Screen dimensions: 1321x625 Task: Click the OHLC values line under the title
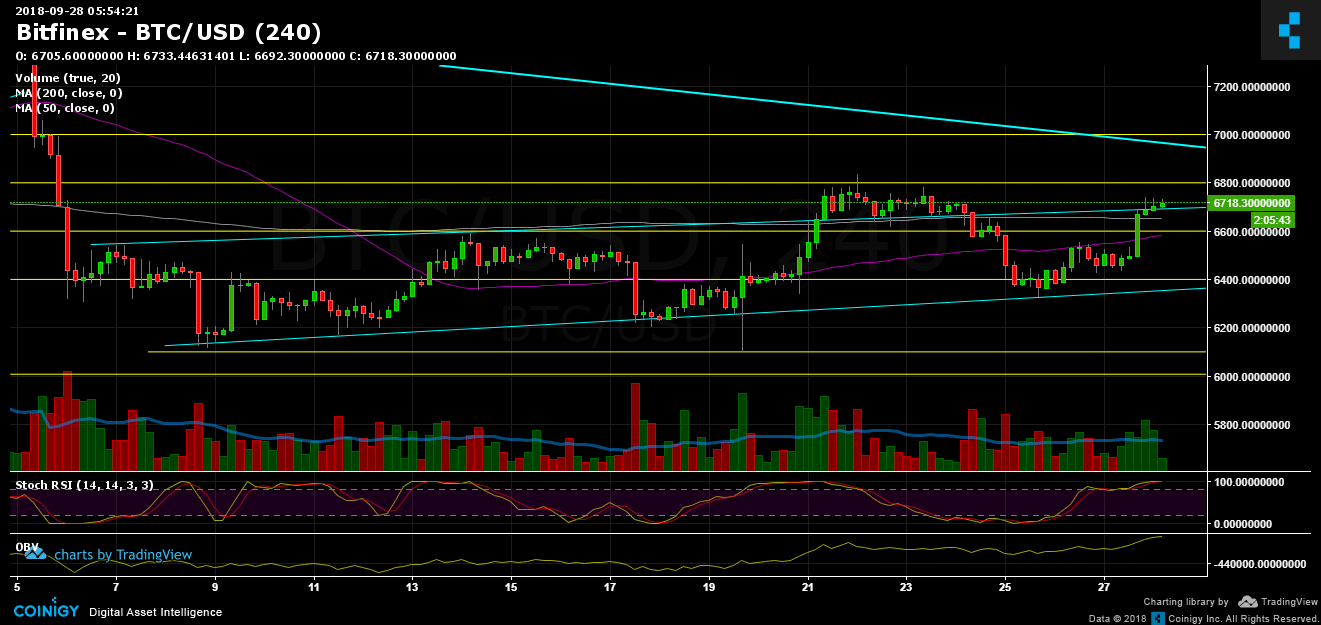236,56
